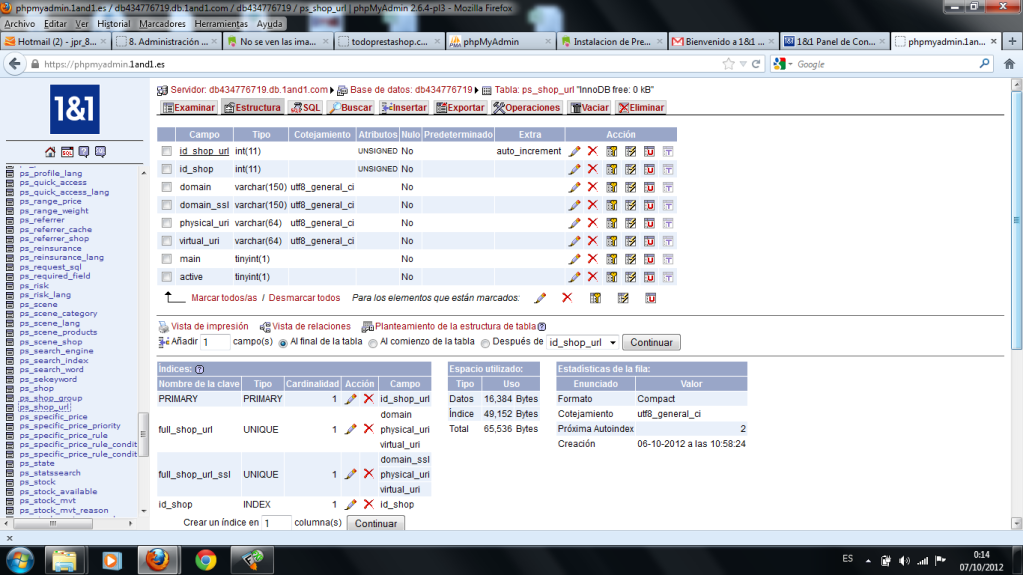1023x575 pixels.
Task: Reload the page with refresh icon
Action: coord(756,64)
